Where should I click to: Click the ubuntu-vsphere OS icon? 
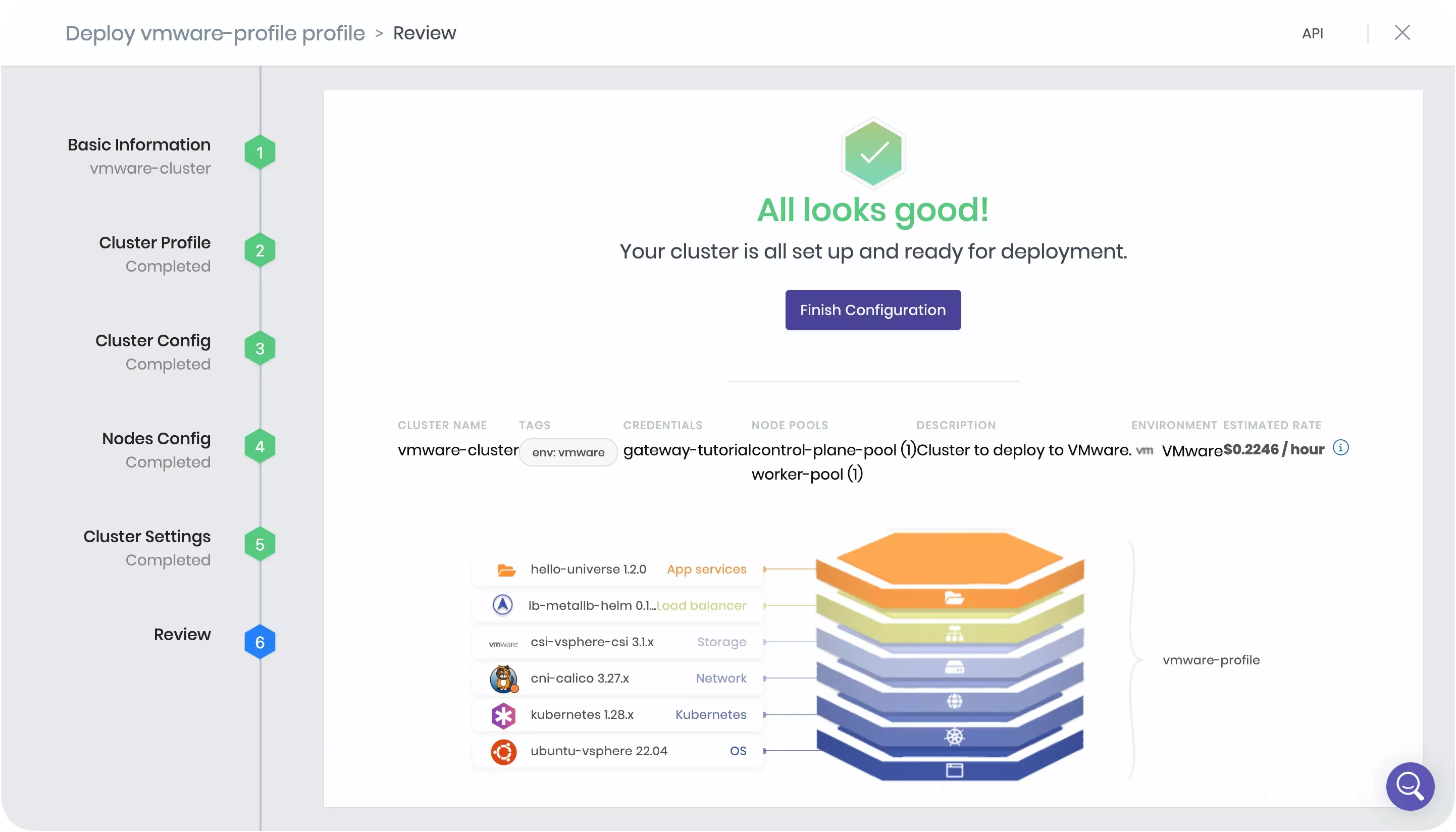pos(503,751)
